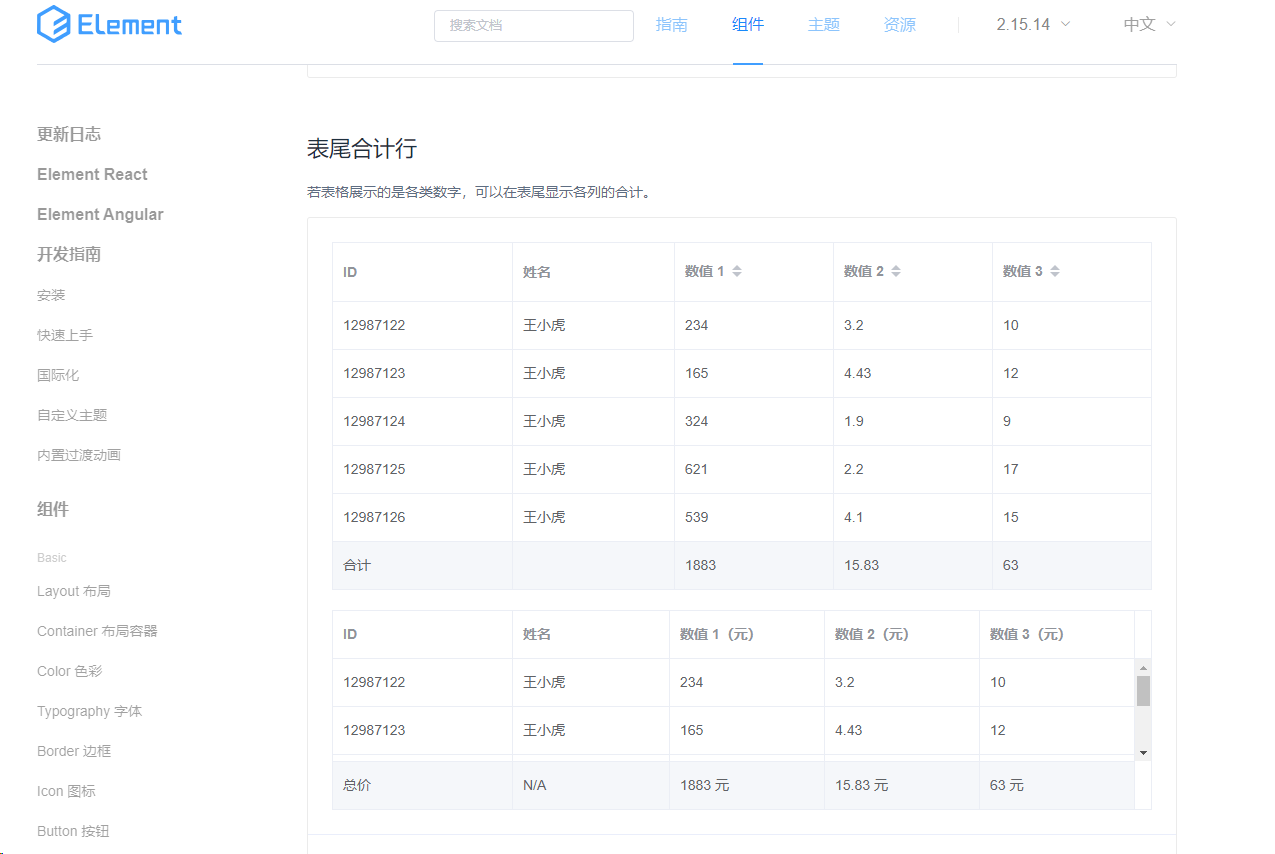This screenshot has height=854, width=1275.
Task: Open the 快速上手 guide page
Action: pyautogui.click(x=65, y=335)
